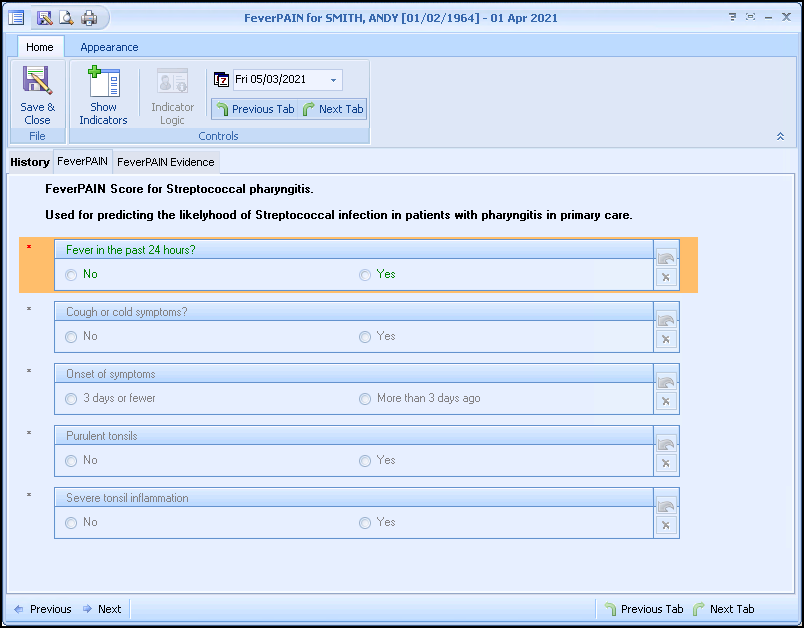Click Previous in the bottom left navigation
The width and height of the screenshot is (804, 628).
pos(43,609)
